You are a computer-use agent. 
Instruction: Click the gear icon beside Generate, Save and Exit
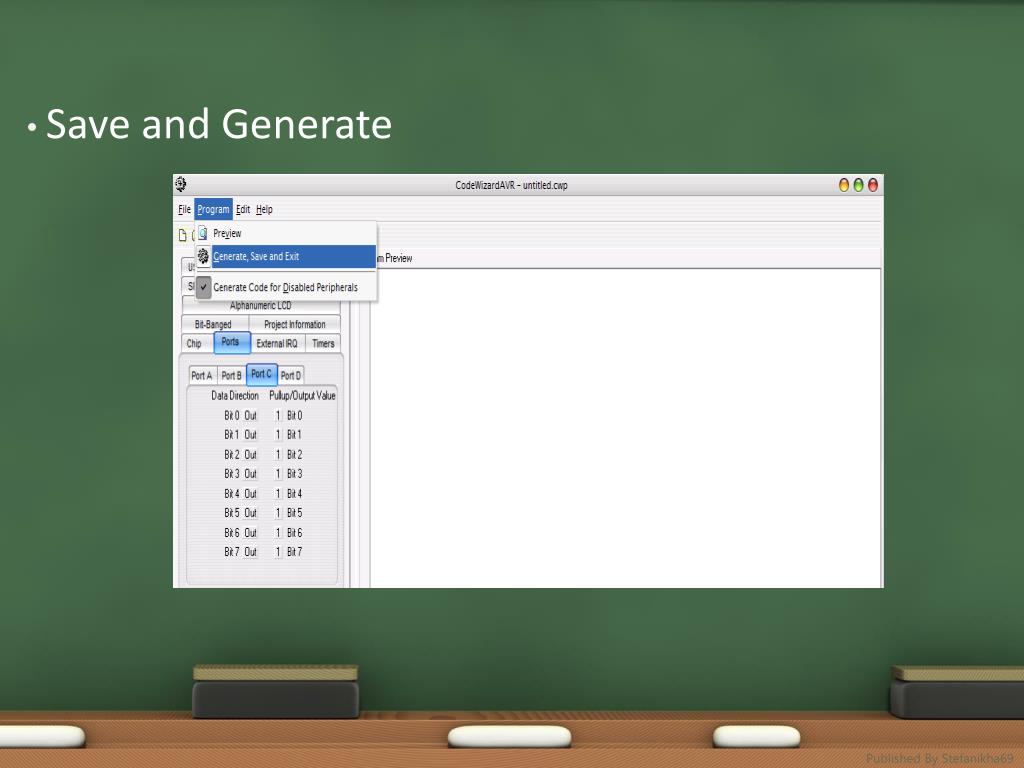(203, 257)
